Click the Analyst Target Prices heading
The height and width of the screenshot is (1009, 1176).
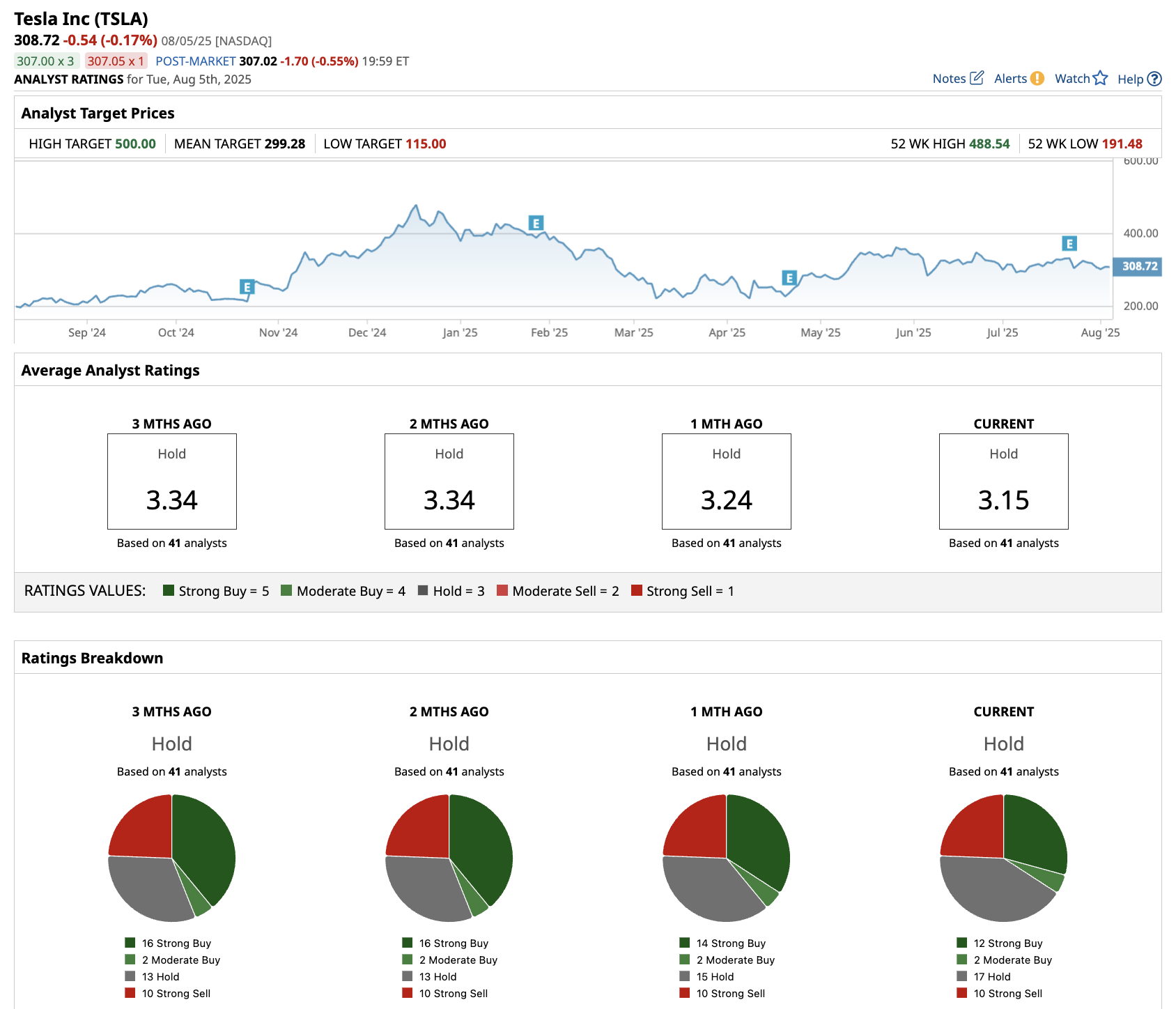pyautogui.click(x=98, y=113)
